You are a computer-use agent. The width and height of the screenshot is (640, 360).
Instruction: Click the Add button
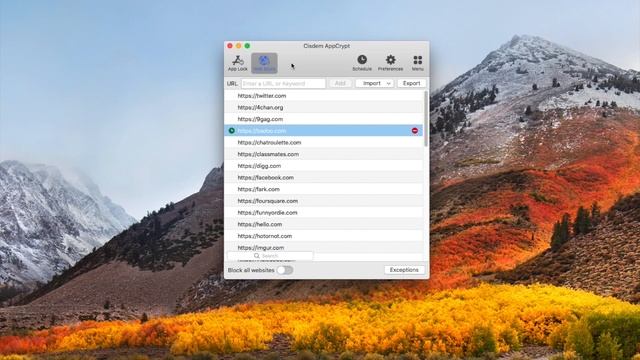(x=340, y=83)
